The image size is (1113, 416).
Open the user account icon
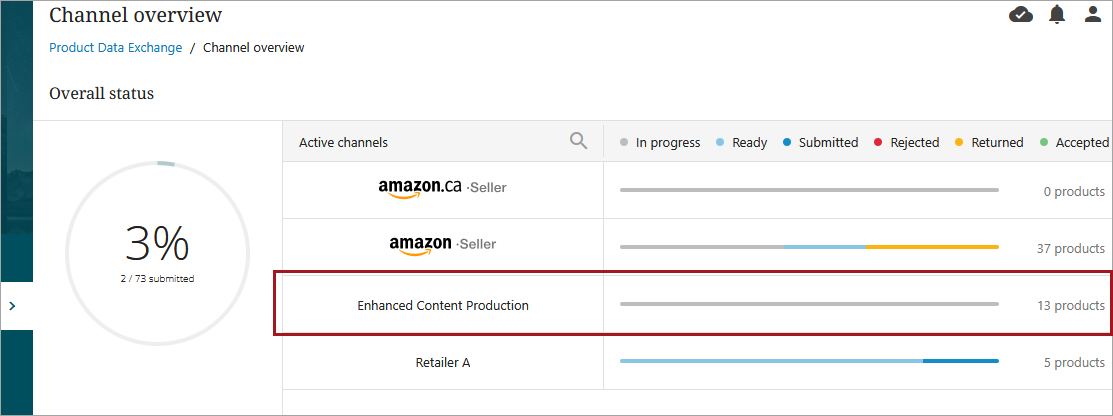tap(1093, 14)
